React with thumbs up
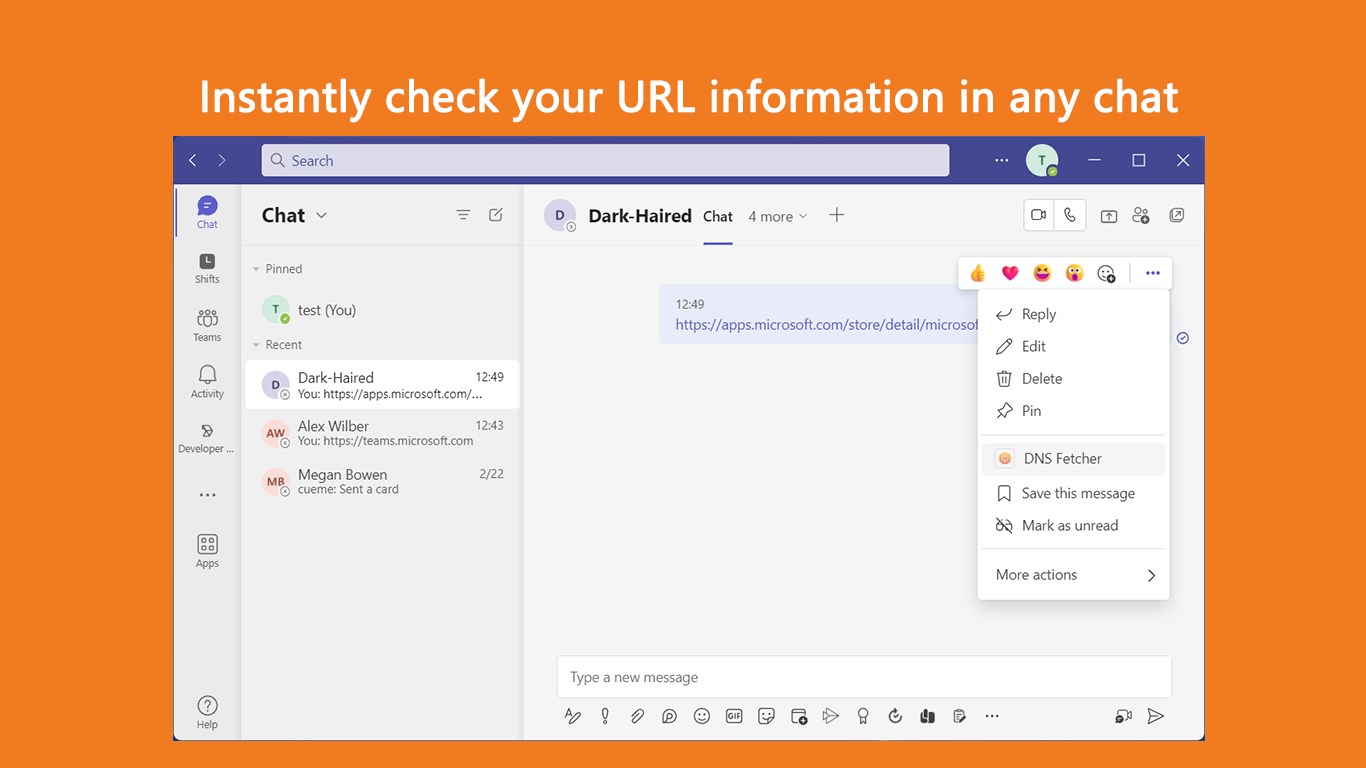This screenshot has width=1366, height=768. [978, 273]
